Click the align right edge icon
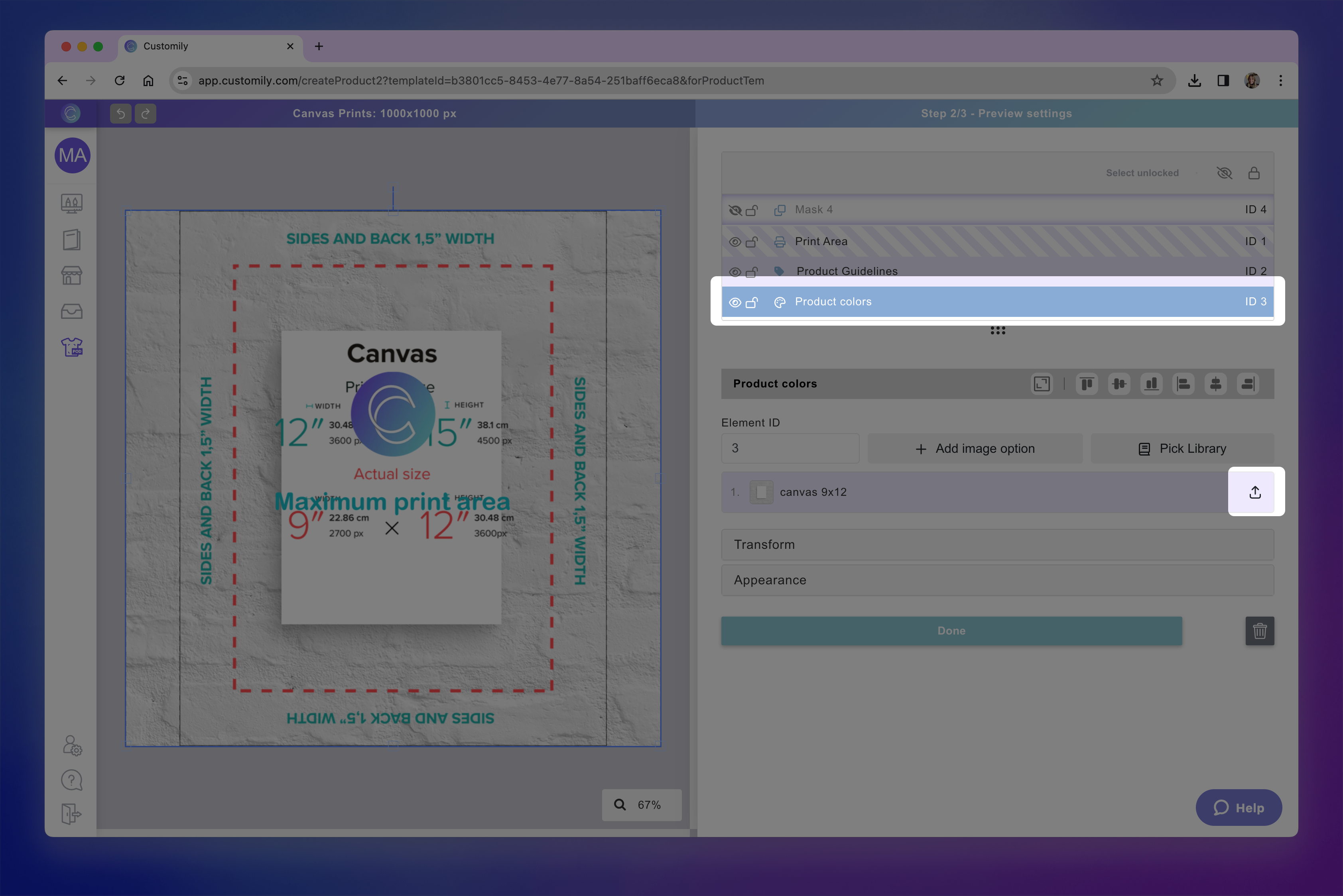 coord(1248,383)
